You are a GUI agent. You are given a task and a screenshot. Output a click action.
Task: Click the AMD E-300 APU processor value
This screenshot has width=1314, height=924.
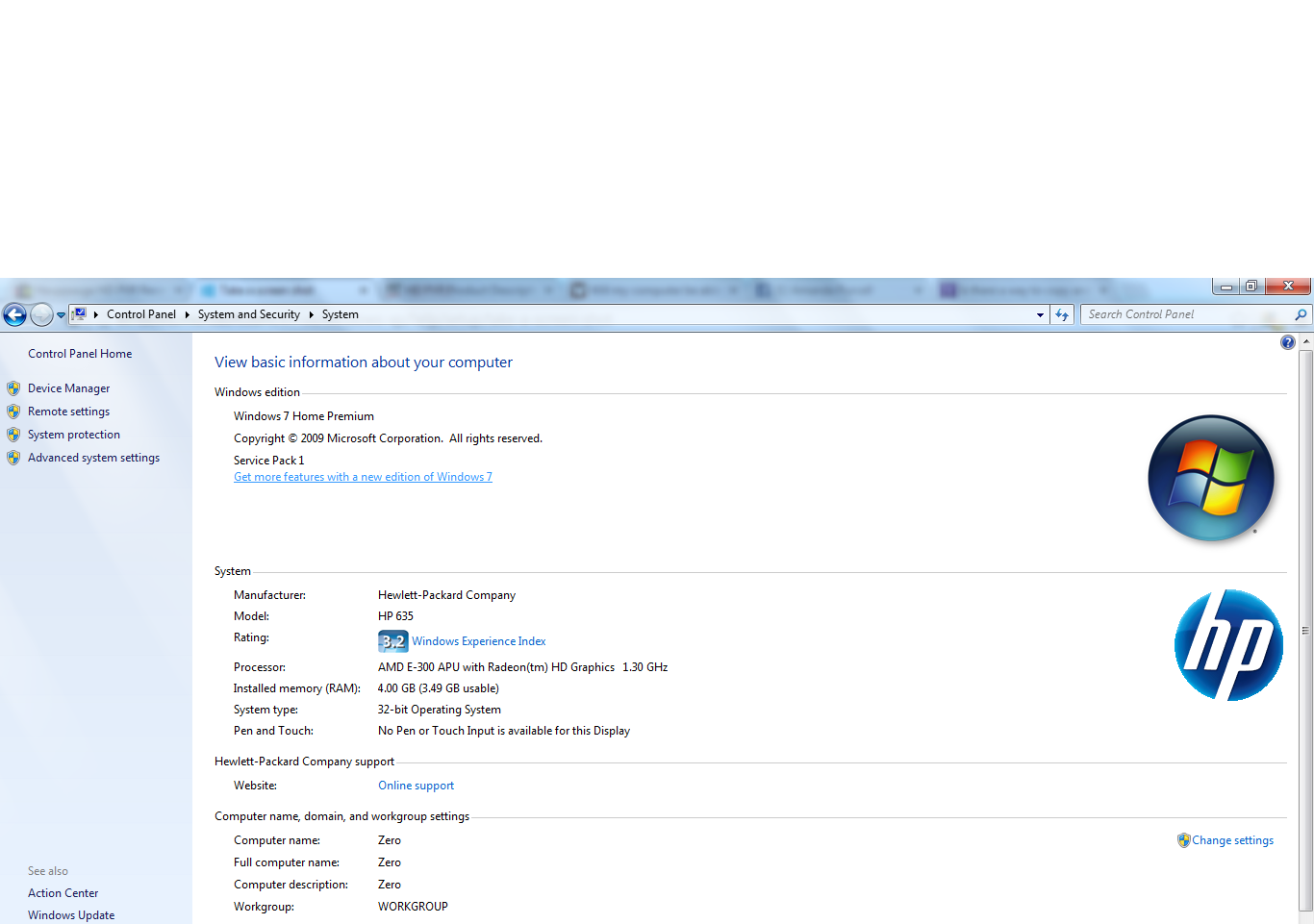pos(522,667)
